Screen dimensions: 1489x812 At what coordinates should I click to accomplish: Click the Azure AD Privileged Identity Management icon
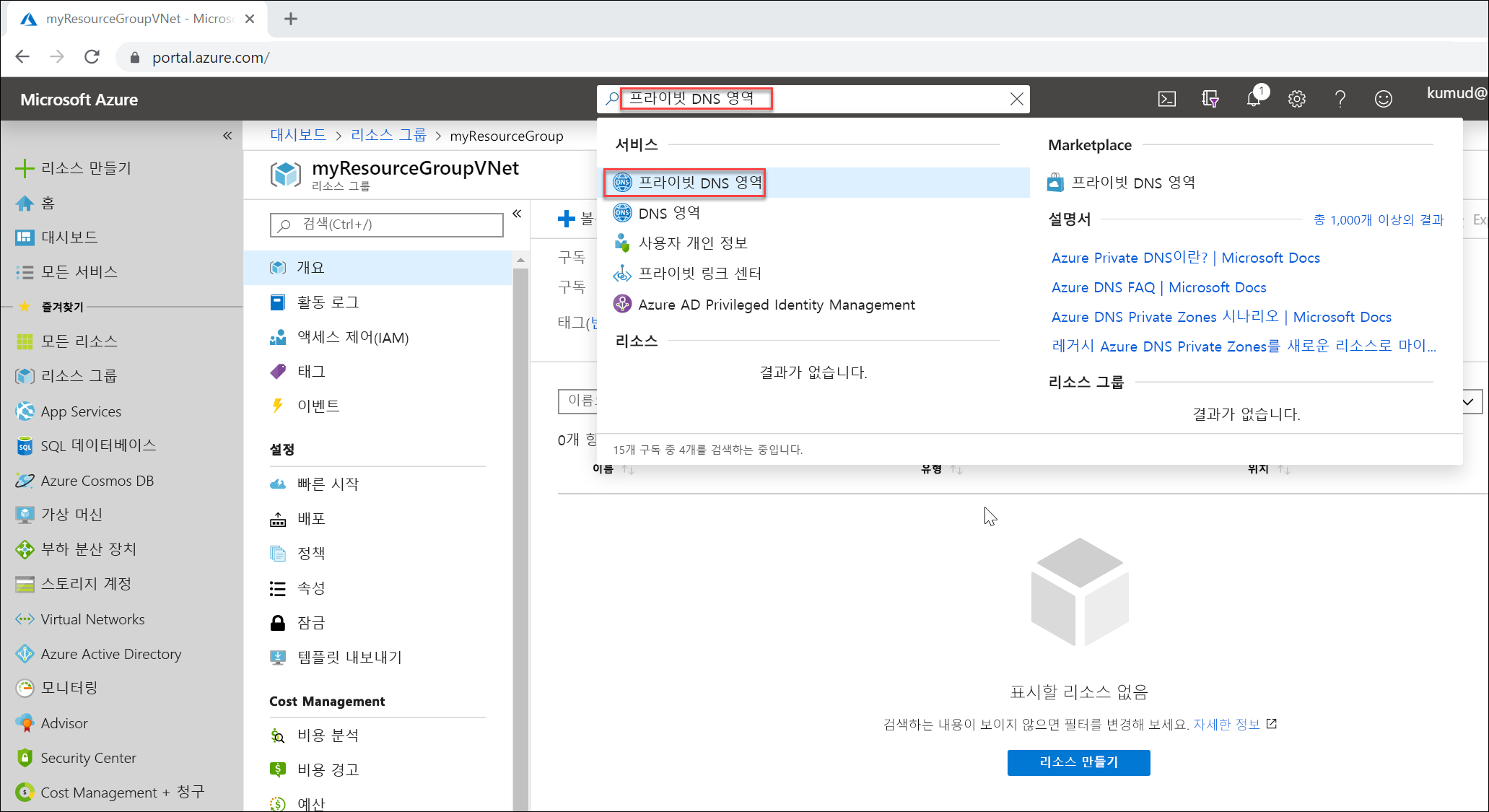tap(621, 305)
